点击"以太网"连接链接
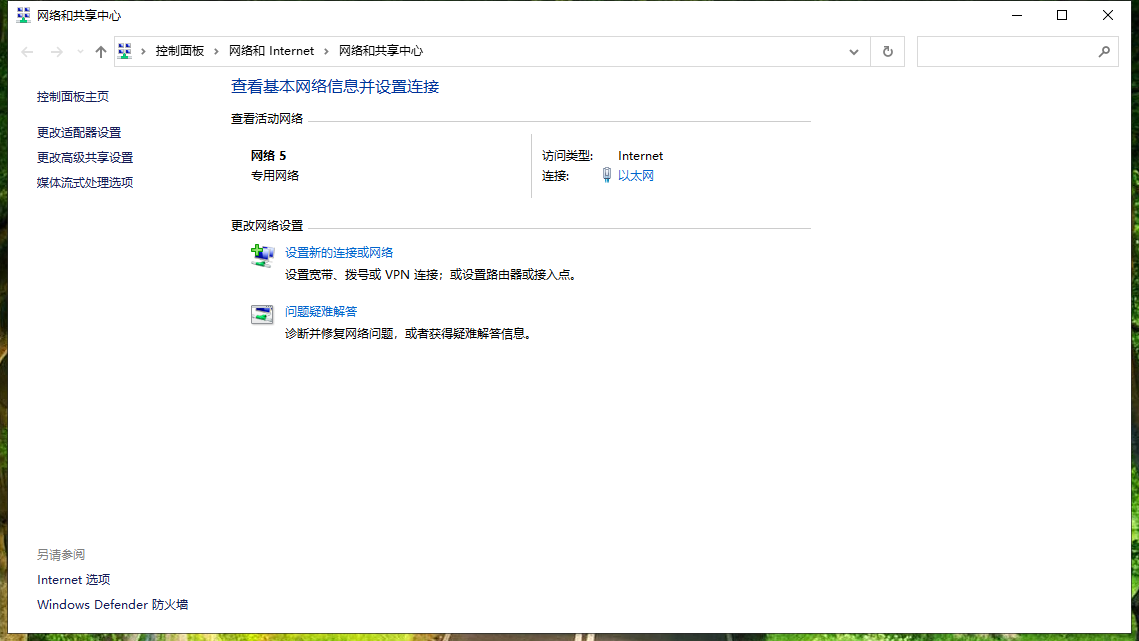The height and width of the screenshot is (641, 1139). pos(634,173)
